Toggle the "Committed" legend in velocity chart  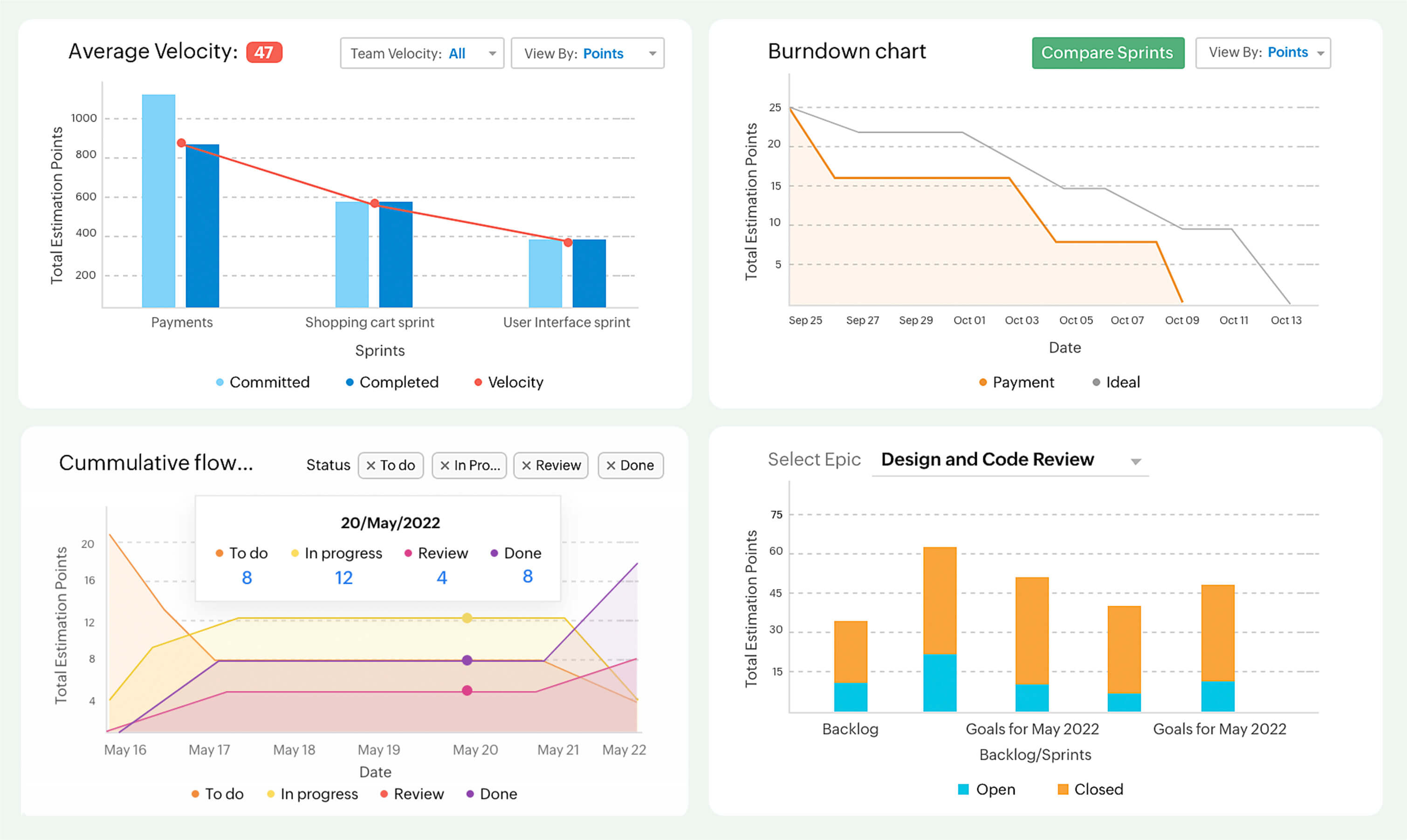263,382
